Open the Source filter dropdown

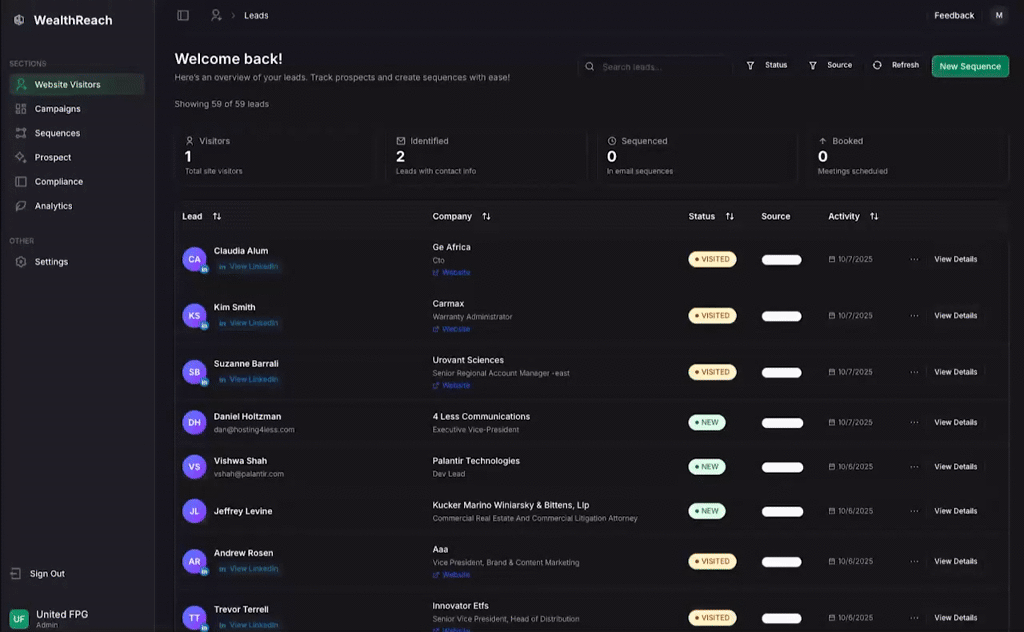pyautogui.click(x=830, y=65)
